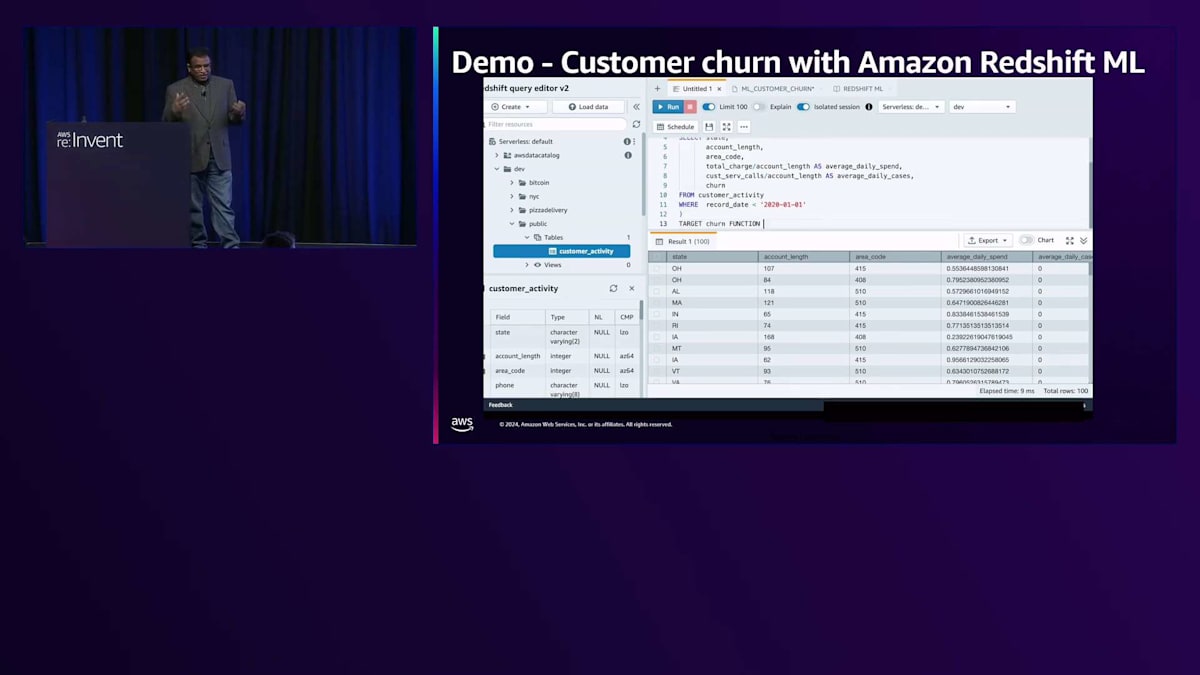Sort by the state column header
Viewport: 1200px width, 675px height.
click(712, 257)
